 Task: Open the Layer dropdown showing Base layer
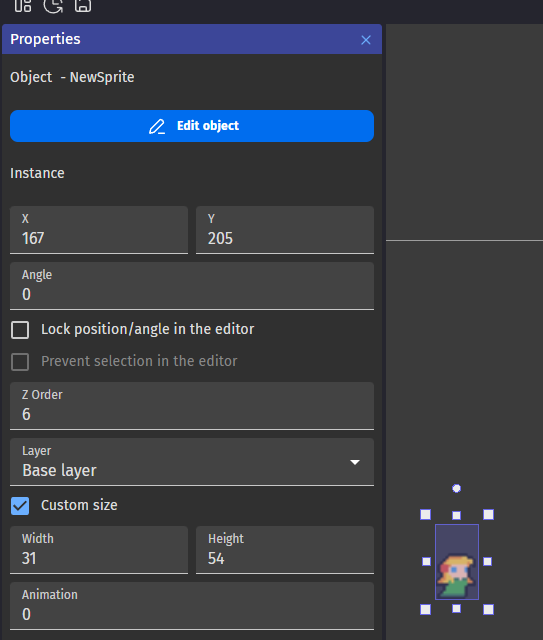pos(192,462)
